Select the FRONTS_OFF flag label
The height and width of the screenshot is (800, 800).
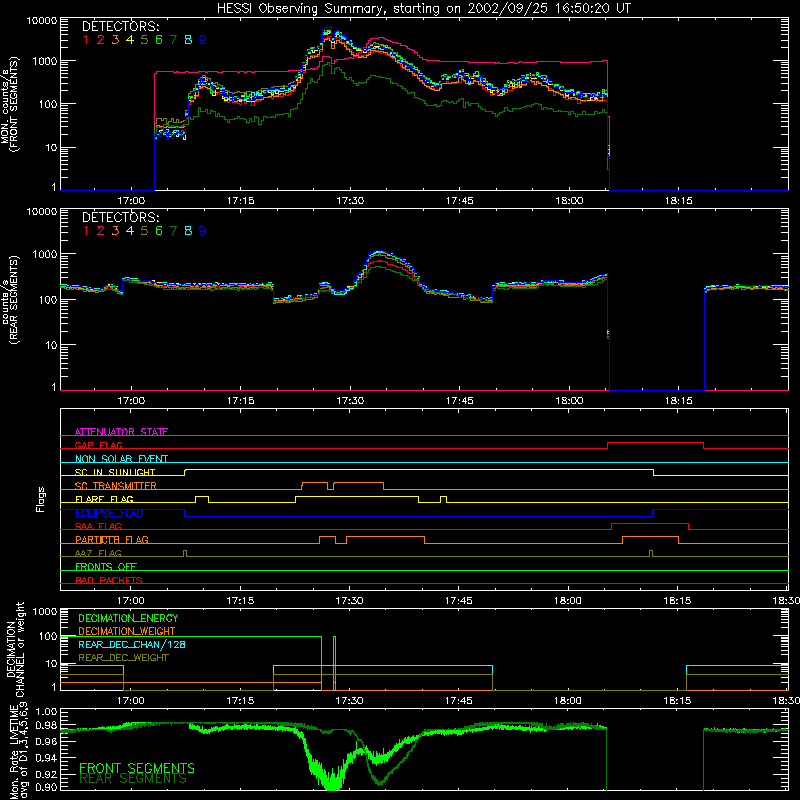point(106,566)
